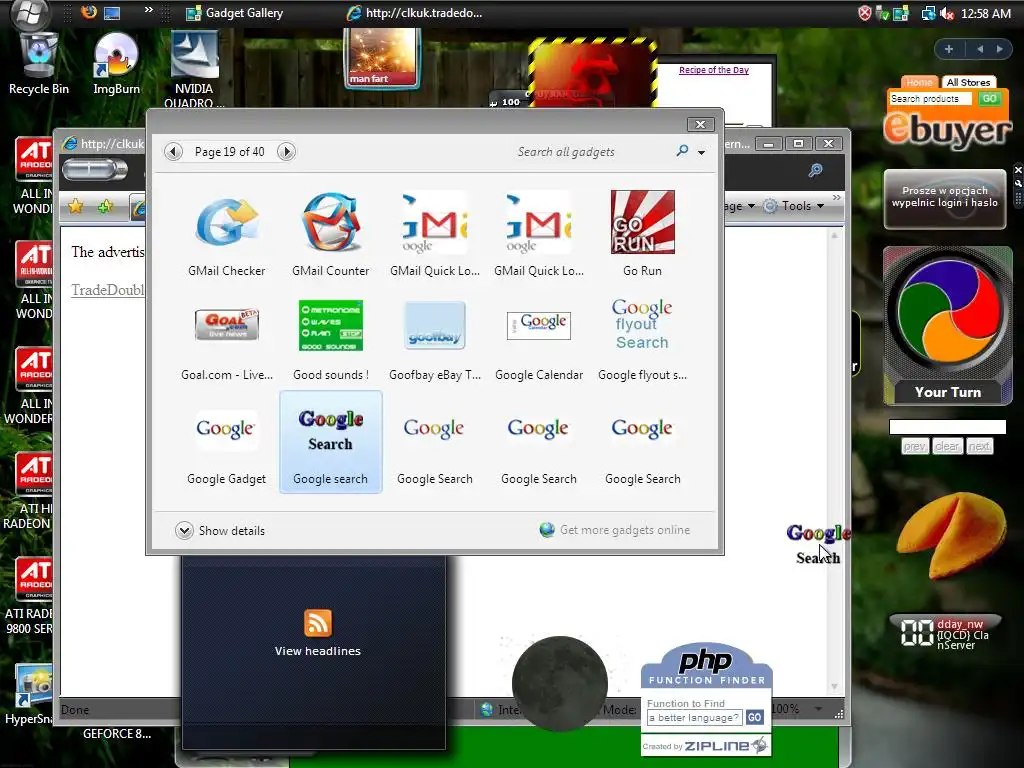Open the HyperSnap desktop shortcut
The height and width of the screenshot is (768, 1024).
point(29,695)
